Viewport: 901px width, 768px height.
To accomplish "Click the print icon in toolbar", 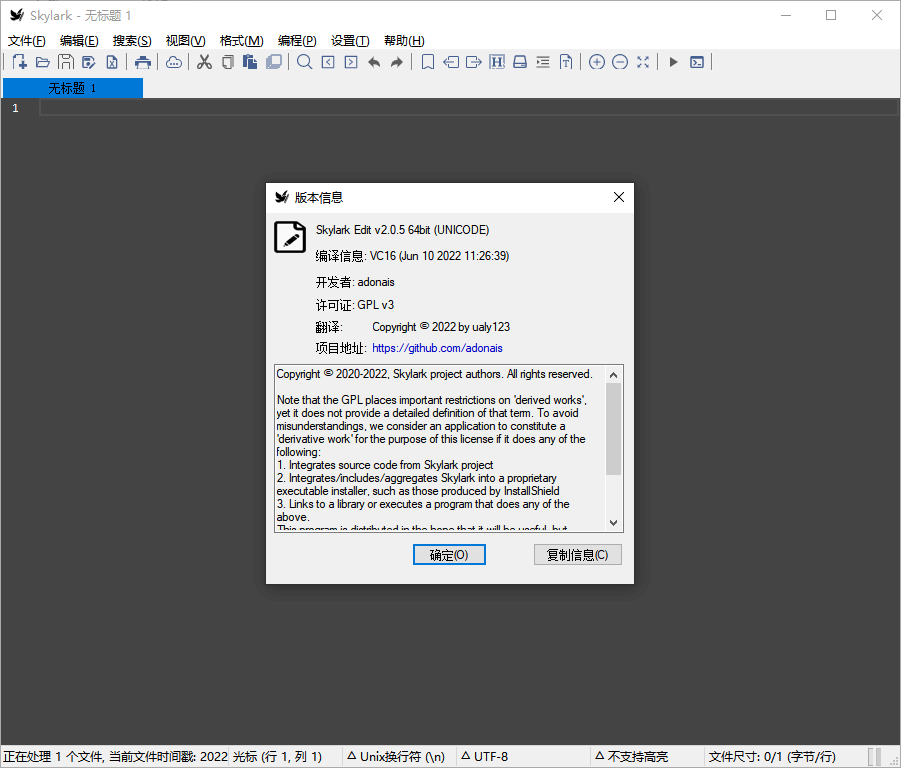I will [143, 62].
